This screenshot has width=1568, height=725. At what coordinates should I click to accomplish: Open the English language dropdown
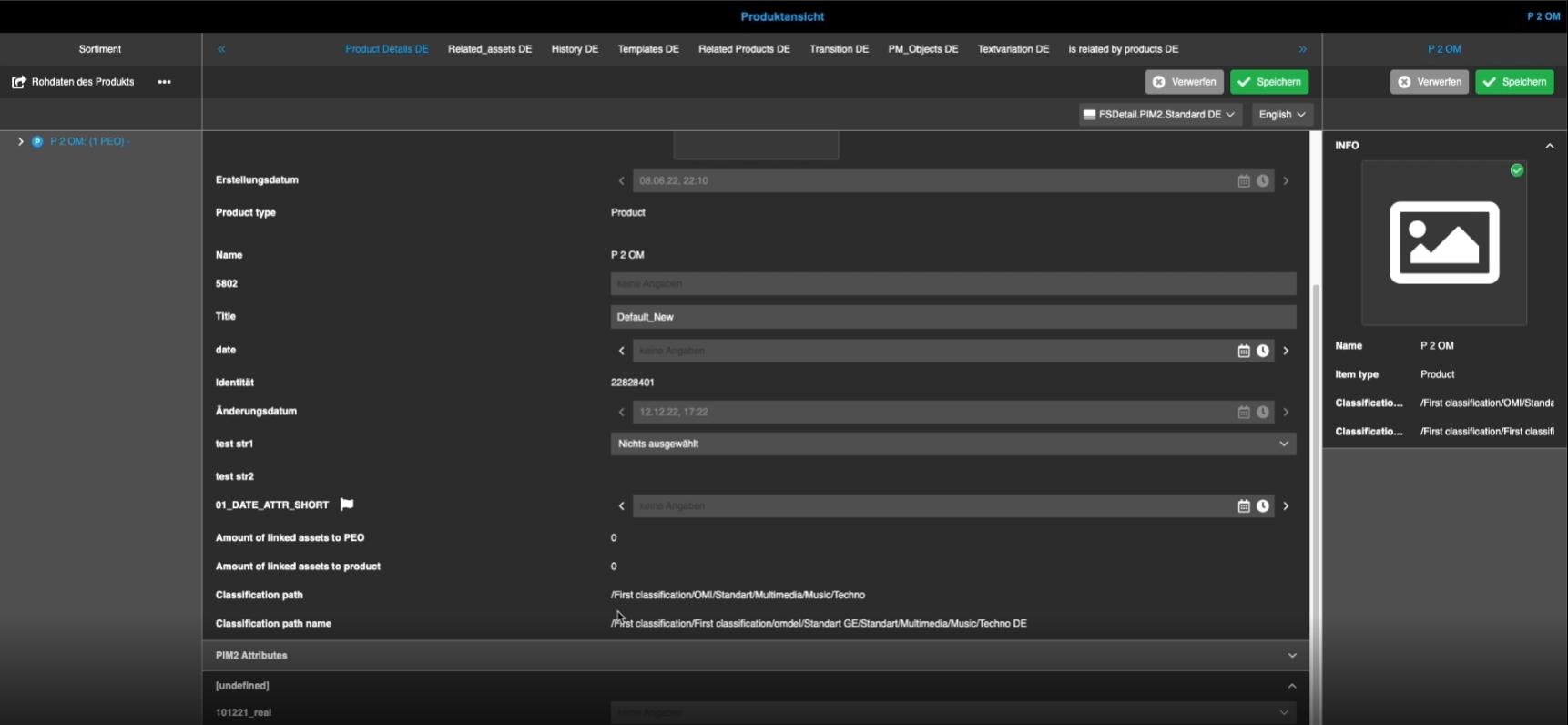1282,115
